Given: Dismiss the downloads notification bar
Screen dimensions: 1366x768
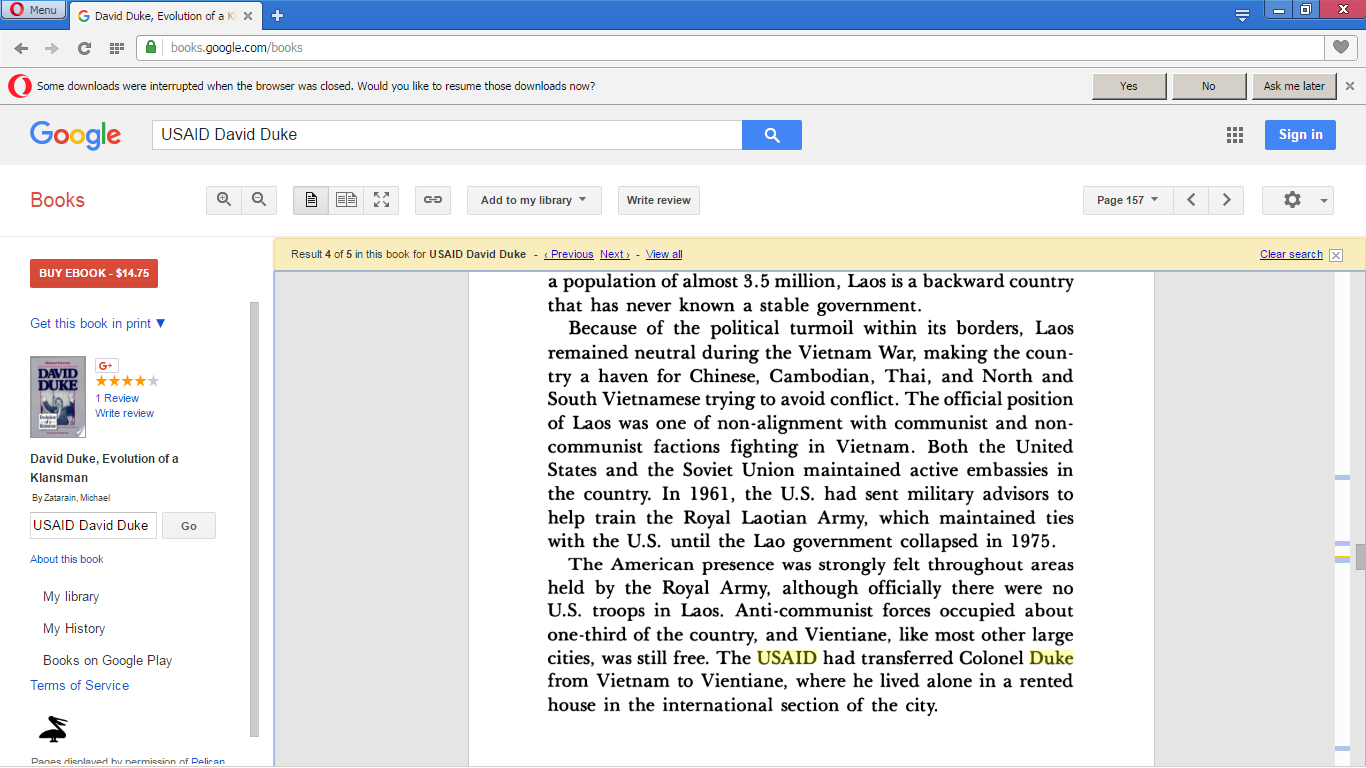Looking at the screenshot, I should tap(1350, 86).
